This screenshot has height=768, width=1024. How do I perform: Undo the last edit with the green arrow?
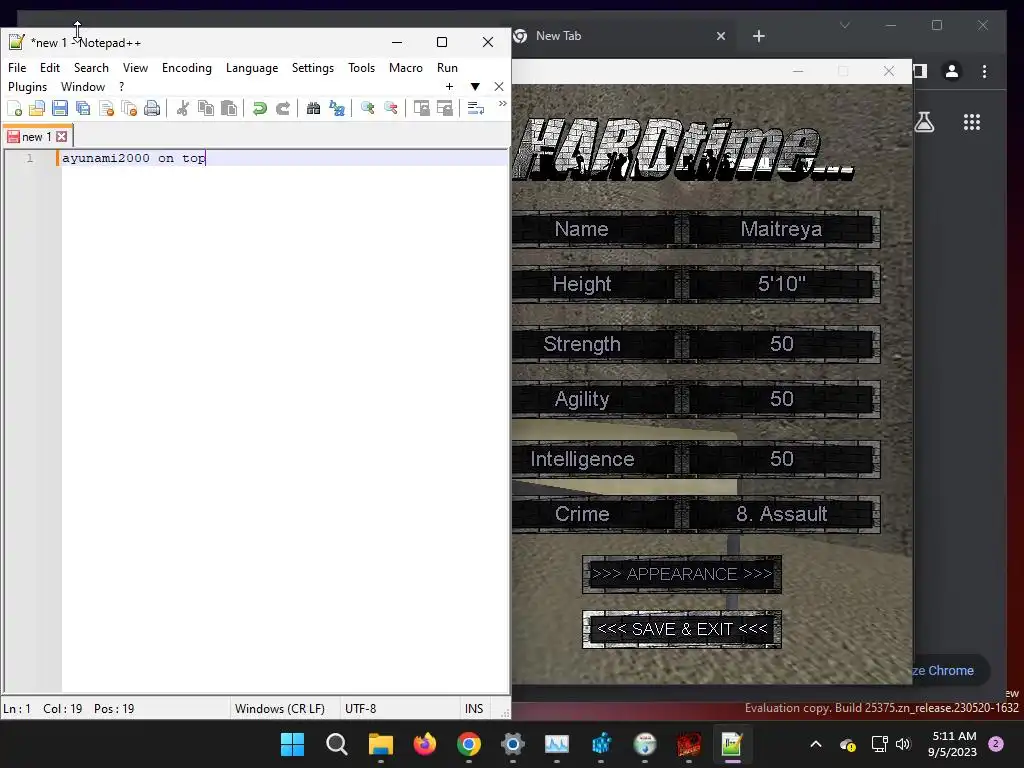260,108
